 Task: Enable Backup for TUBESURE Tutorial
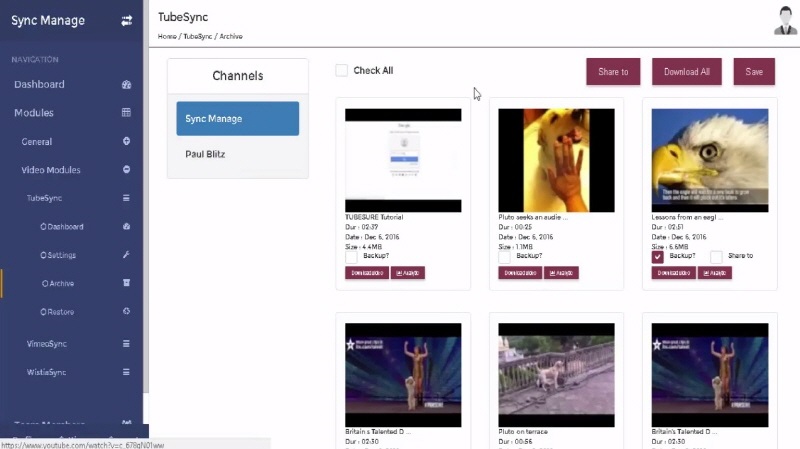pyautogui.click(x=351, y=257)
